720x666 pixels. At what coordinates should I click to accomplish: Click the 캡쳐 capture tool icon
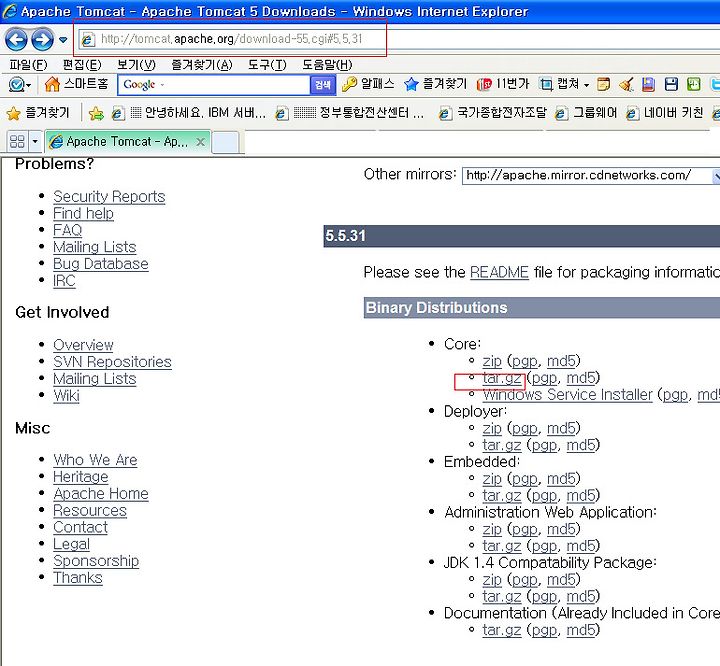pyautogui.click(x=546, y=84)
